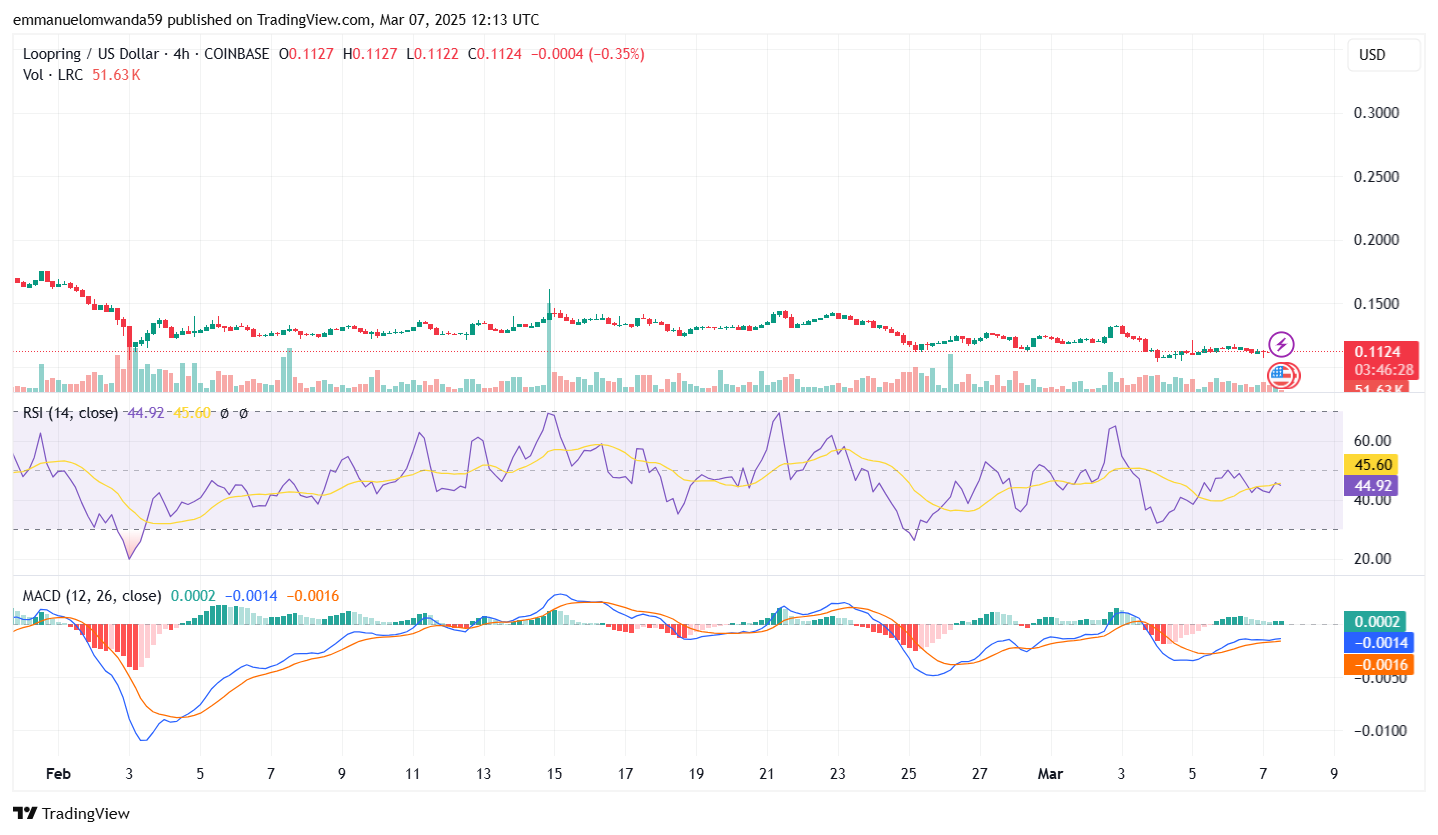Screen dimensions: 1438x835
Task: Click the yellow 45.60 RSI axis label
Action: 1370,464
